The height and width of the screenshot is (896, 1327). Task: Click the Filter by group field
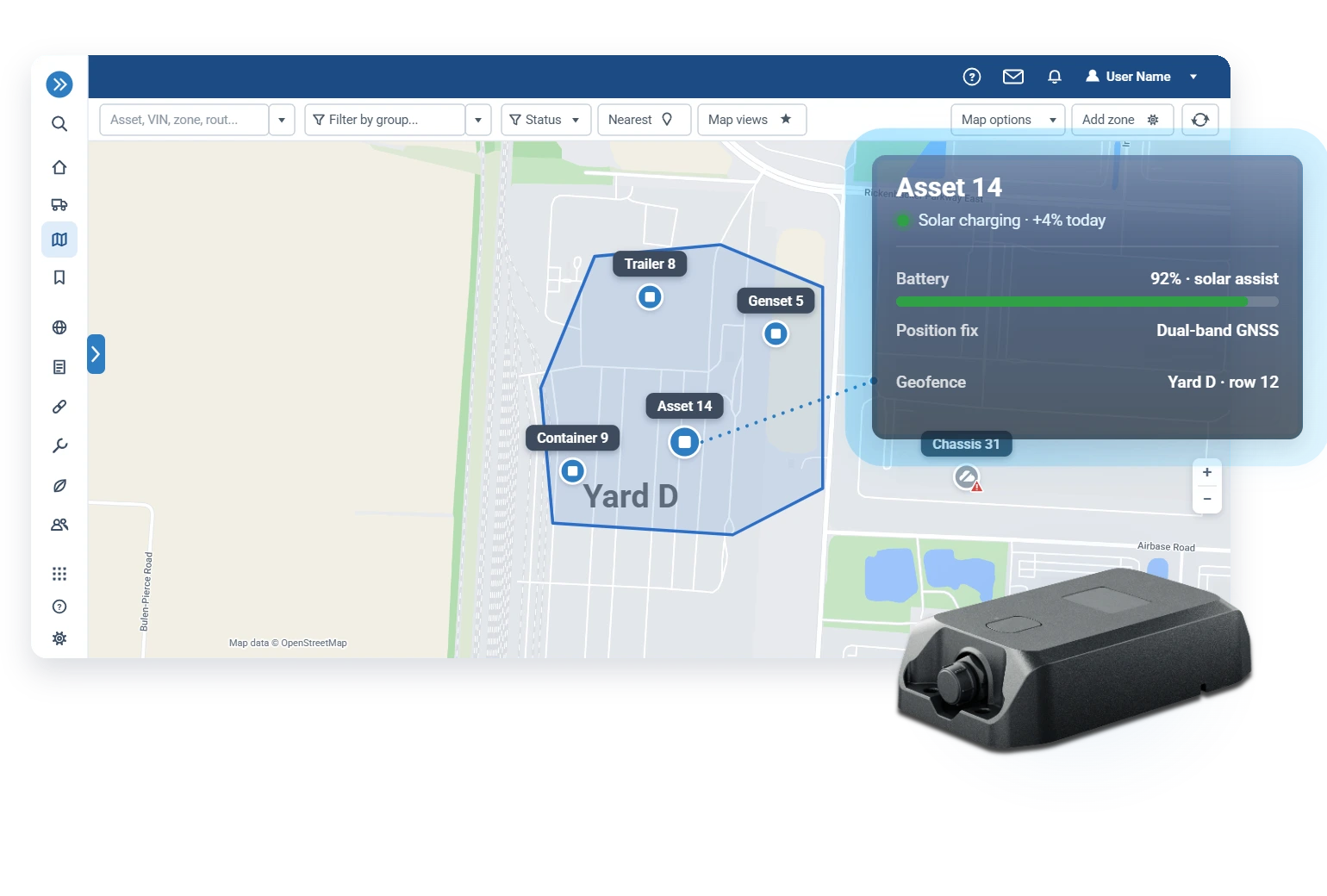[x=385, y=120]
